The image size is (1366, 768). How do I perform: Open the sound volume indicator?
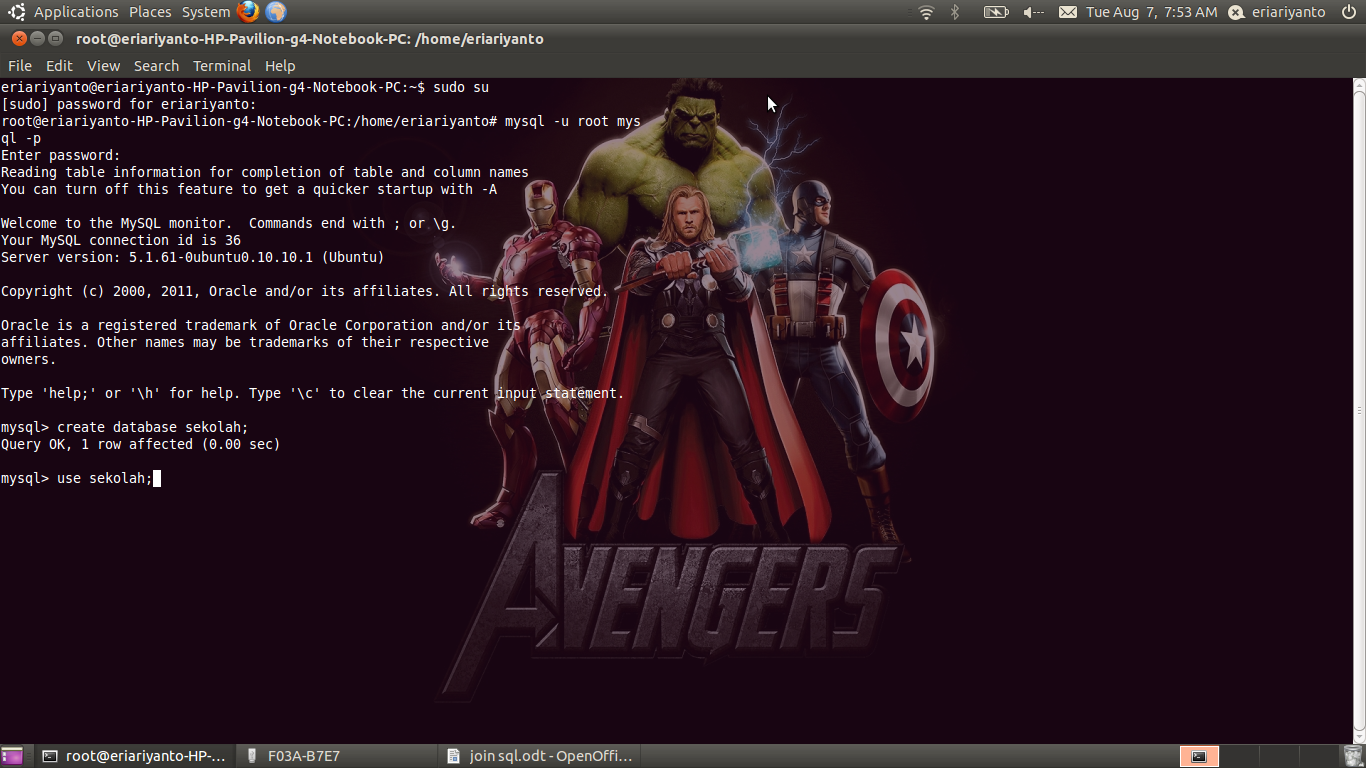click(1033, 12)
